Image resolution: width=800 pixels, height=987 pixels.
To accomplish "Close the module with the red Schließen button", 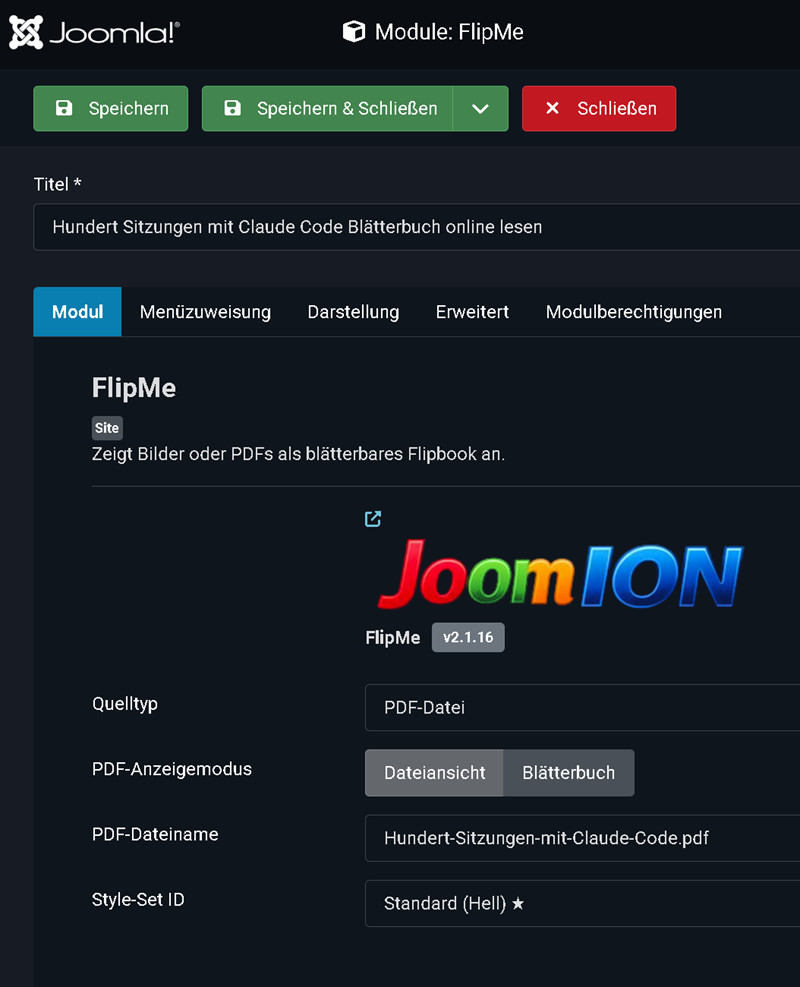I will (x=599, y=108).
